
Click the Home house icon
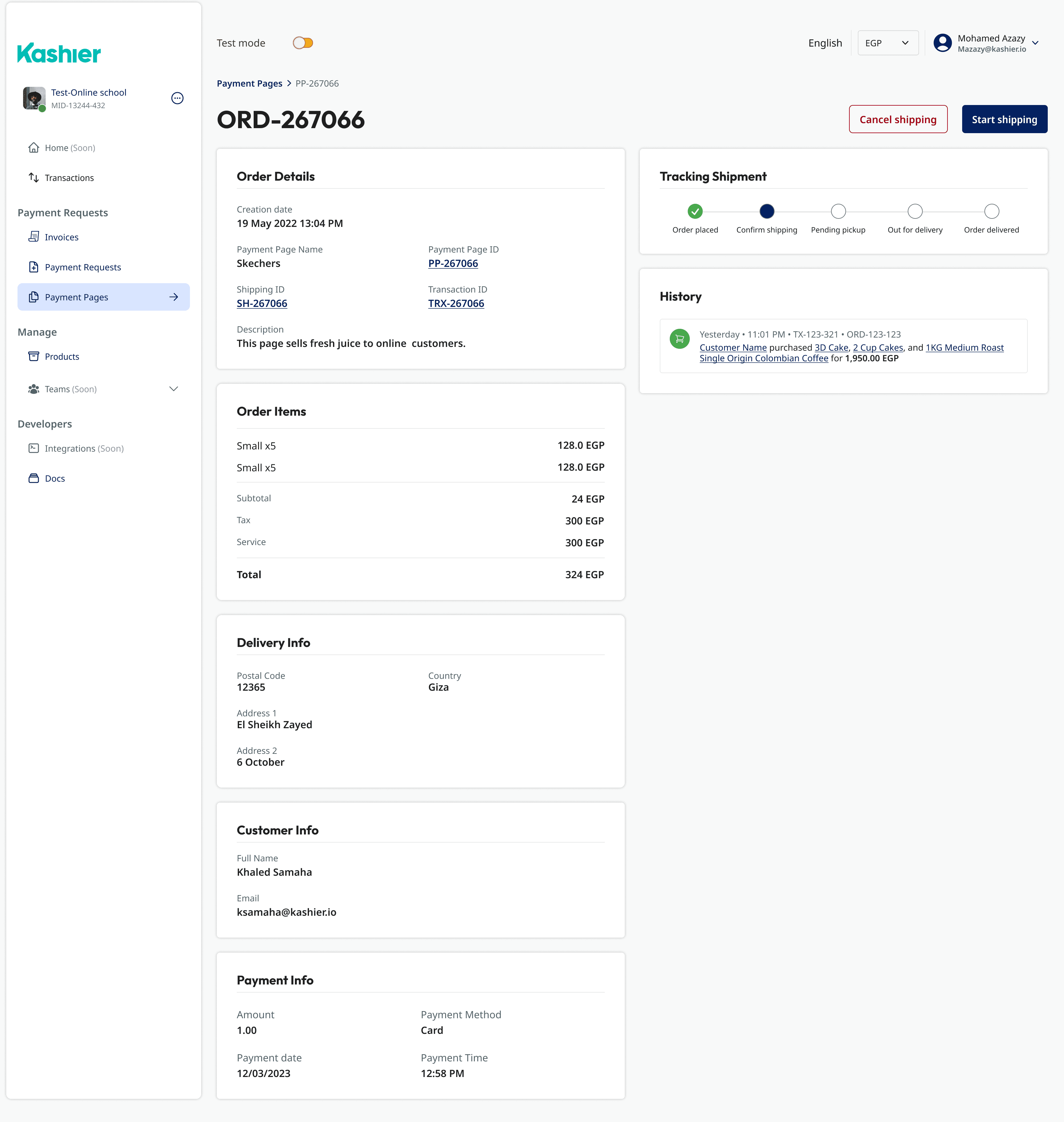tap(33, 148)
